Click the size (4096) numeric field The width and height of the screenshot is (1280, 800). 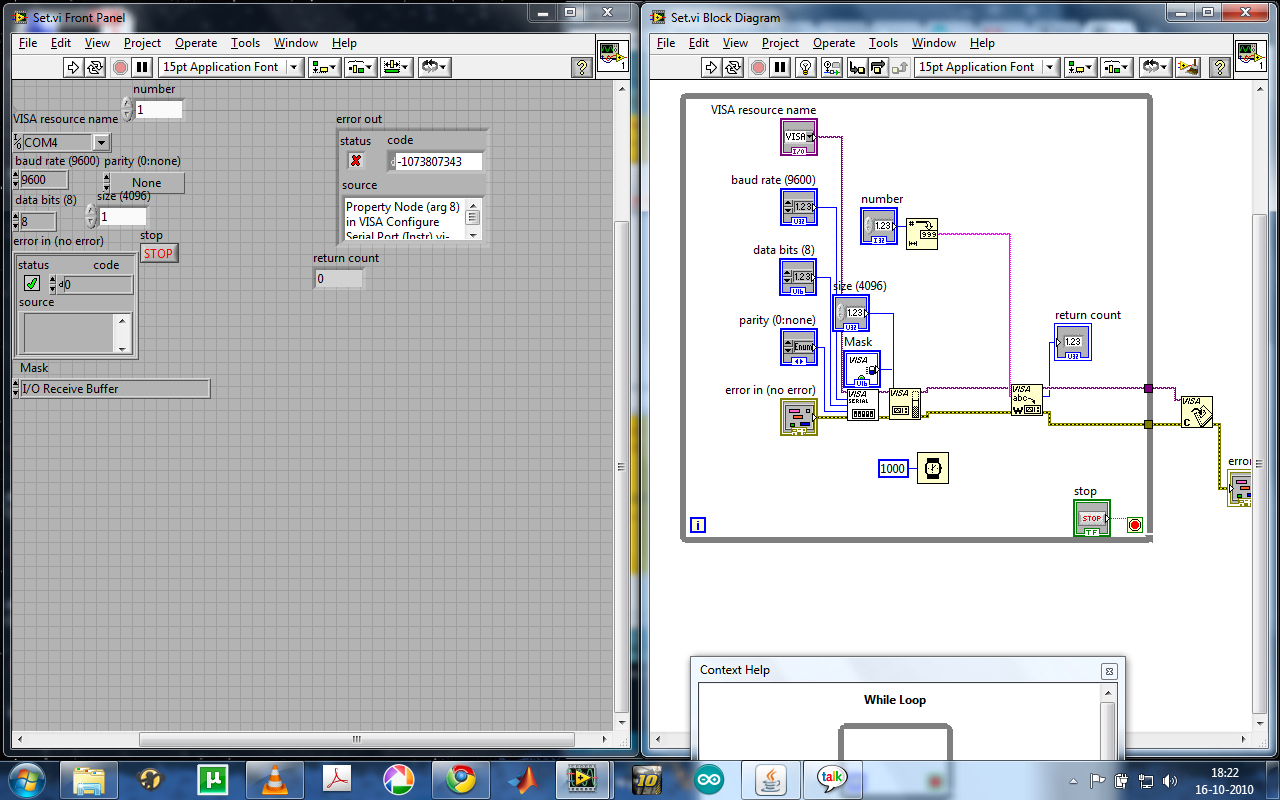[x=122, y=216]
